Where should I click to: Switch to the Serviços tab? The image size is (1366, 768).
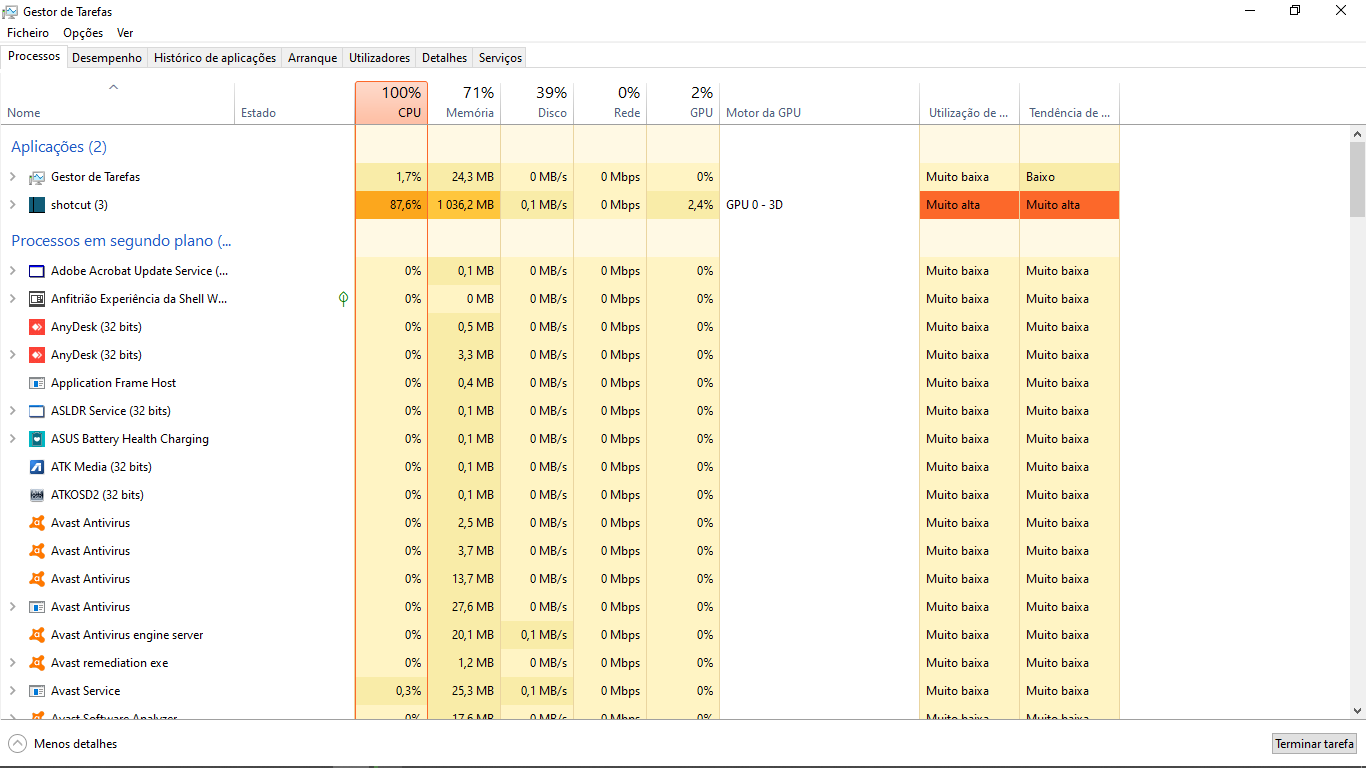(x=500, y=58)
